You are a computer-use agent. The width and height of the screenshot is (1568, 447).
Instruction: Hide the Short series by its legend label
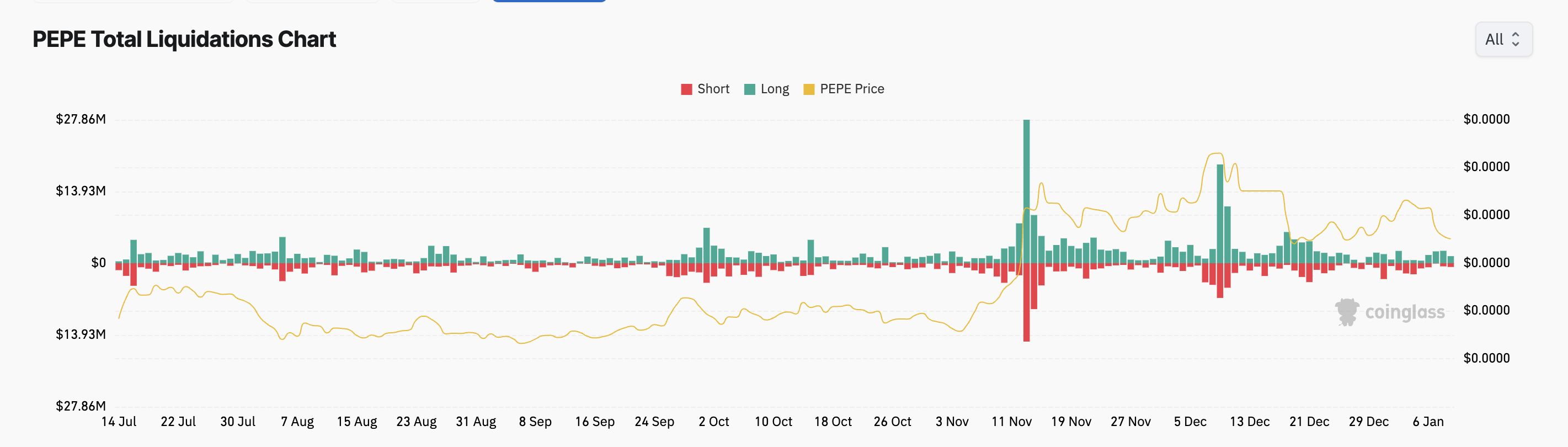click(x=713, y=89)
